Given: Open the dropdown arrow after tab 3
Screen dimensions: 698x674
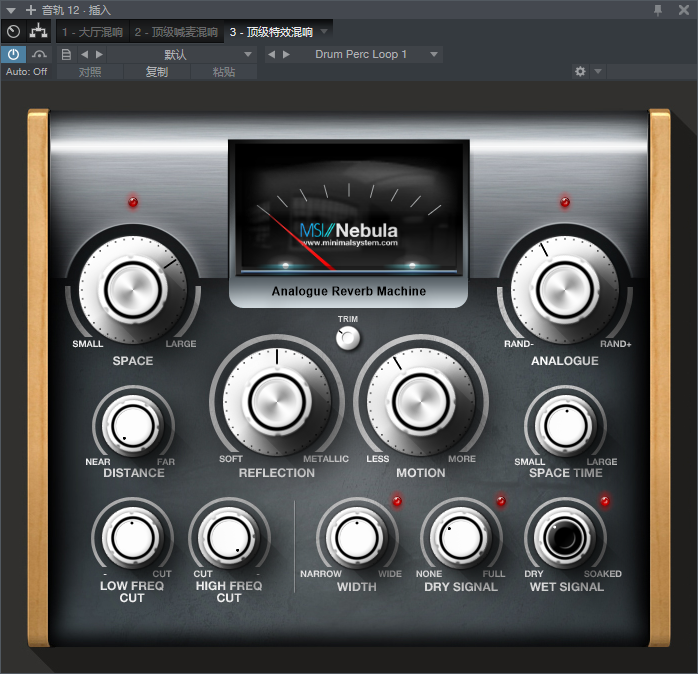Looking at the screenshot, I should (x=324, y=32).
